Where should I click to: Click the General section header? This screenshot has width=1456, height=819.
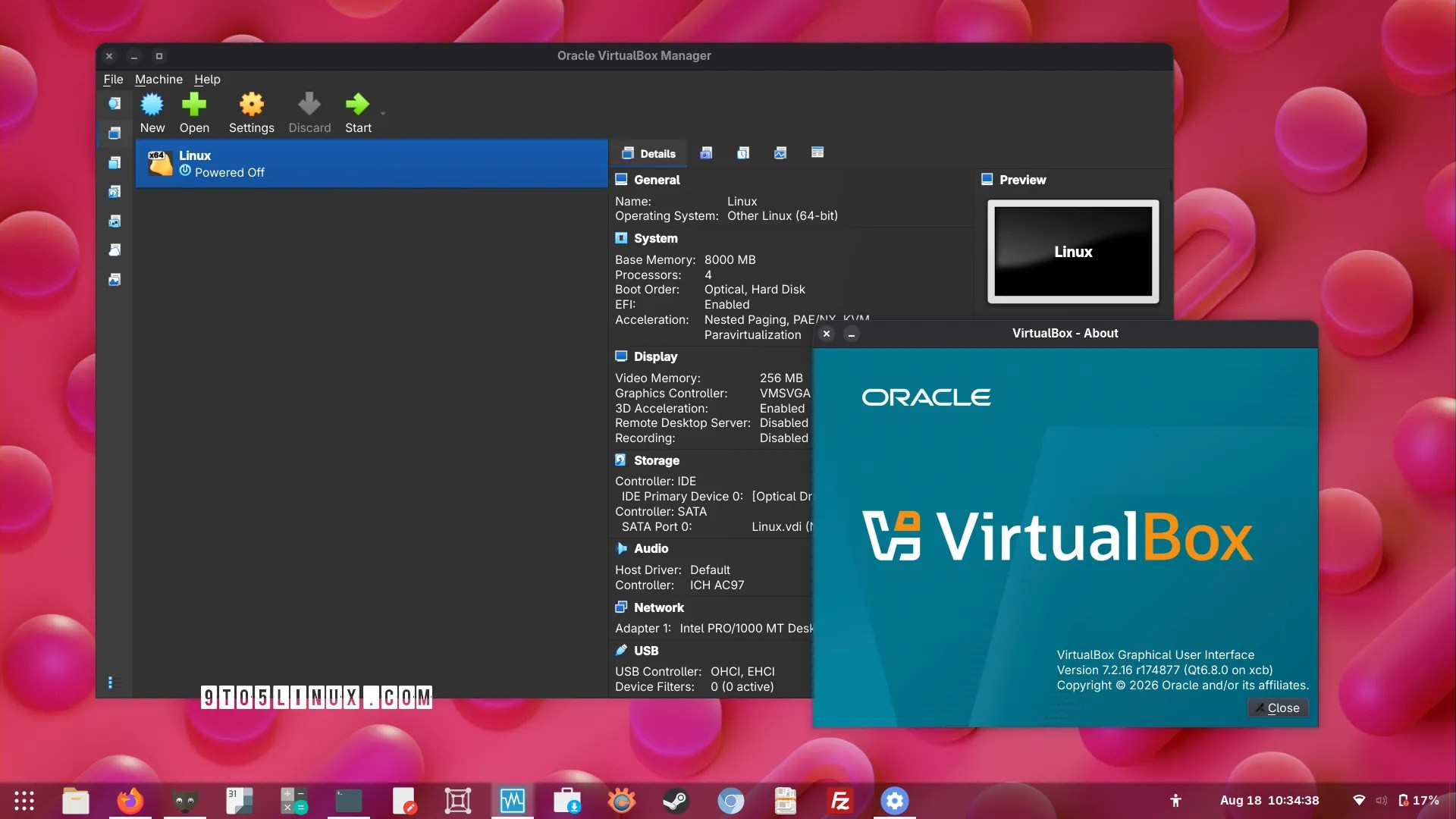point(657,180)
